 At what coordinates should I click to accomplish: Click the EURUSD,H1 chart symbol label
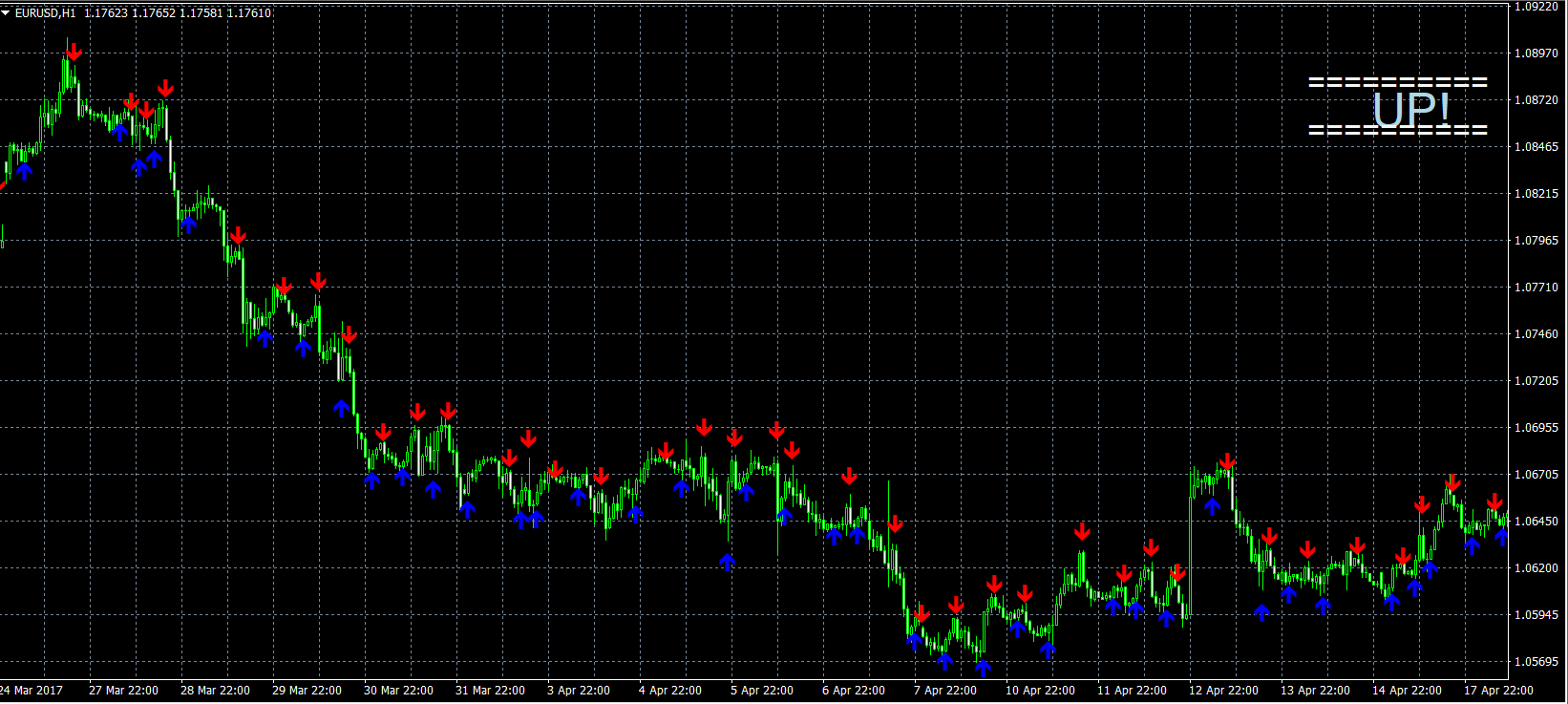(x=45, y=13)
